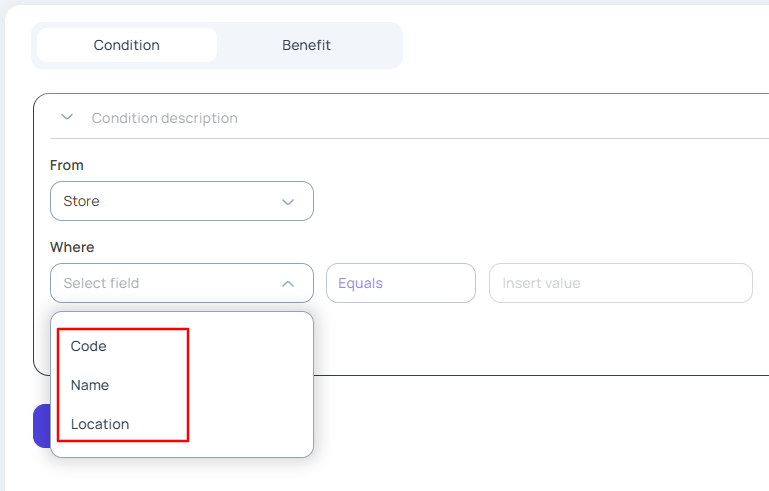Close the Select field dropdown box

(x=181, y=283)
